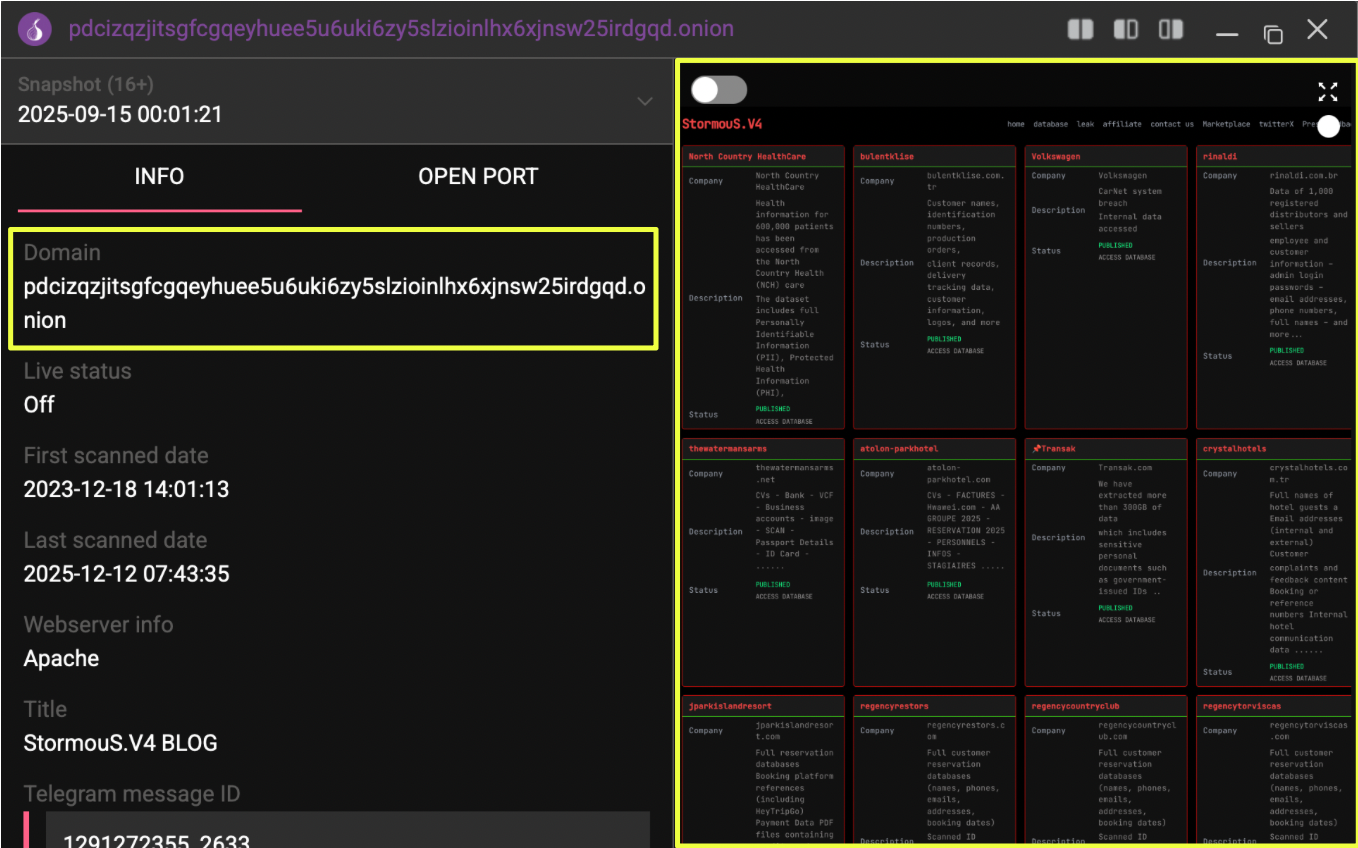This screenshot has height=848, width=1358.
Task: Click the StormouS.V4 logo in the snapshot
Action: click(x=722, y=124)
